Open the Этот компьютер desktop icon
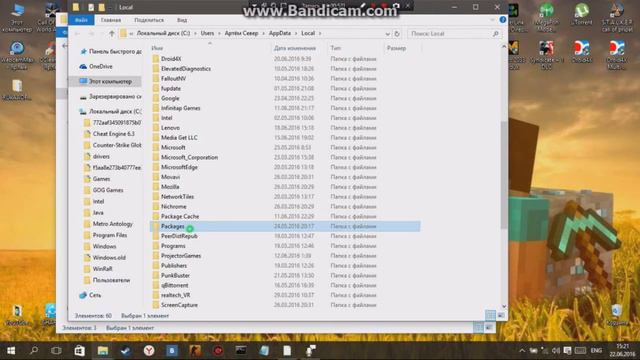 (17, 17)
